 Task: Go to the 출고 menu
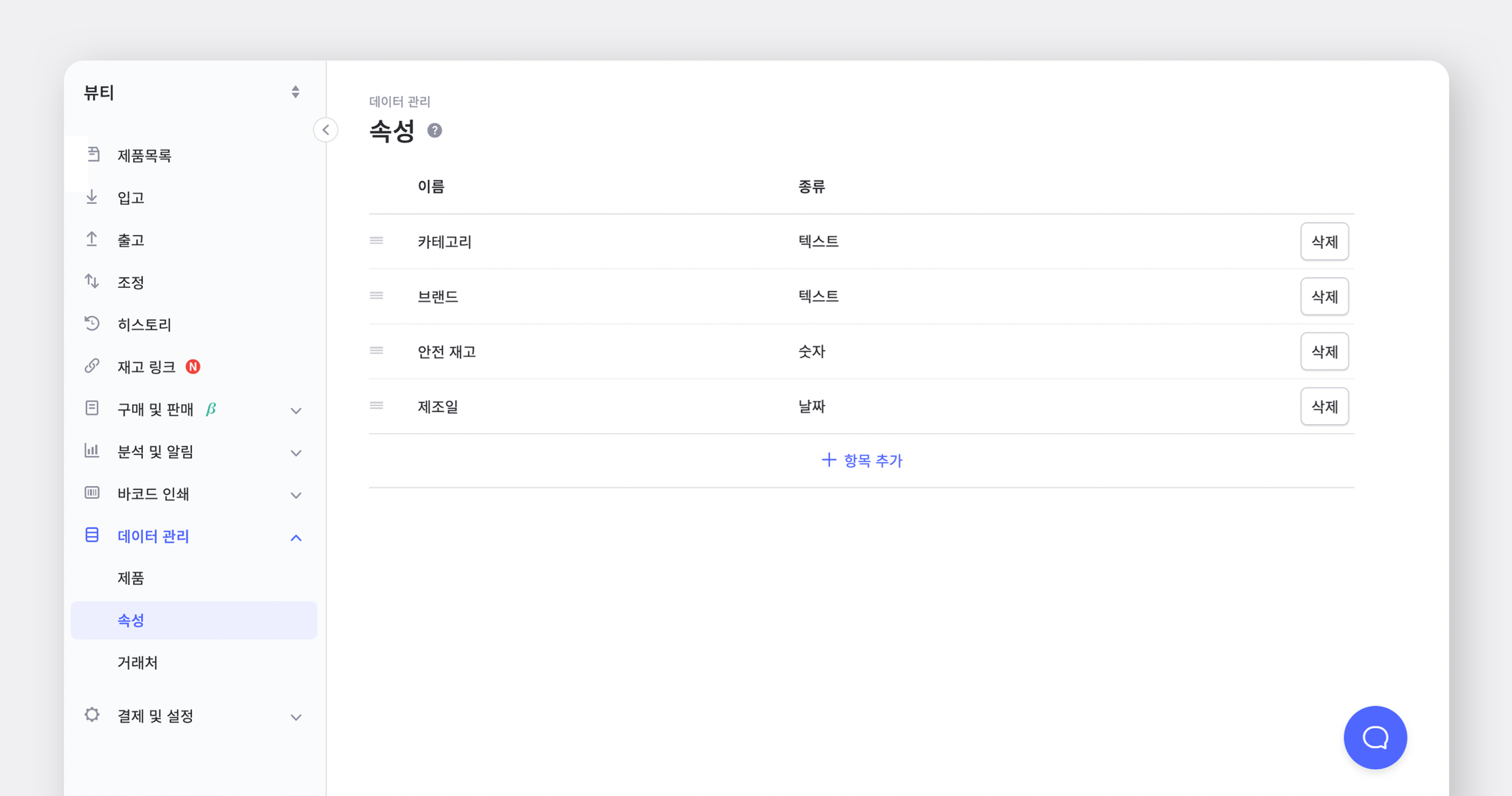coord(131,240)
